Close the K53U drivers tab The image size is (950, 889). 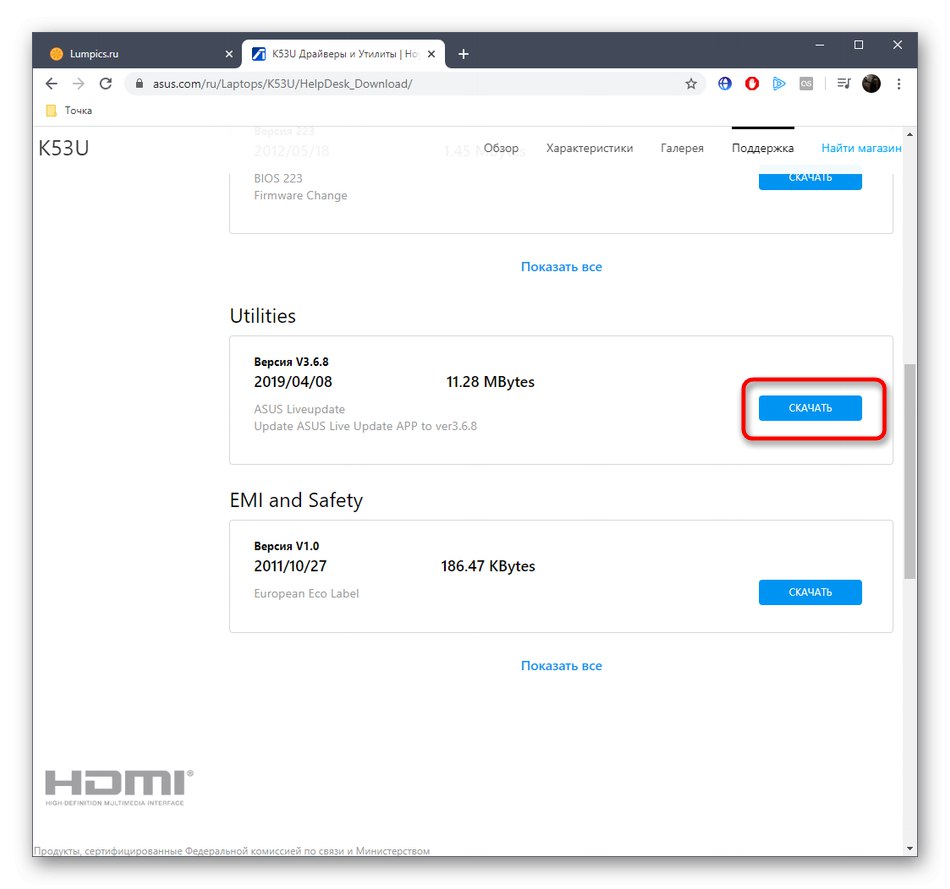(x=431, y=54)
